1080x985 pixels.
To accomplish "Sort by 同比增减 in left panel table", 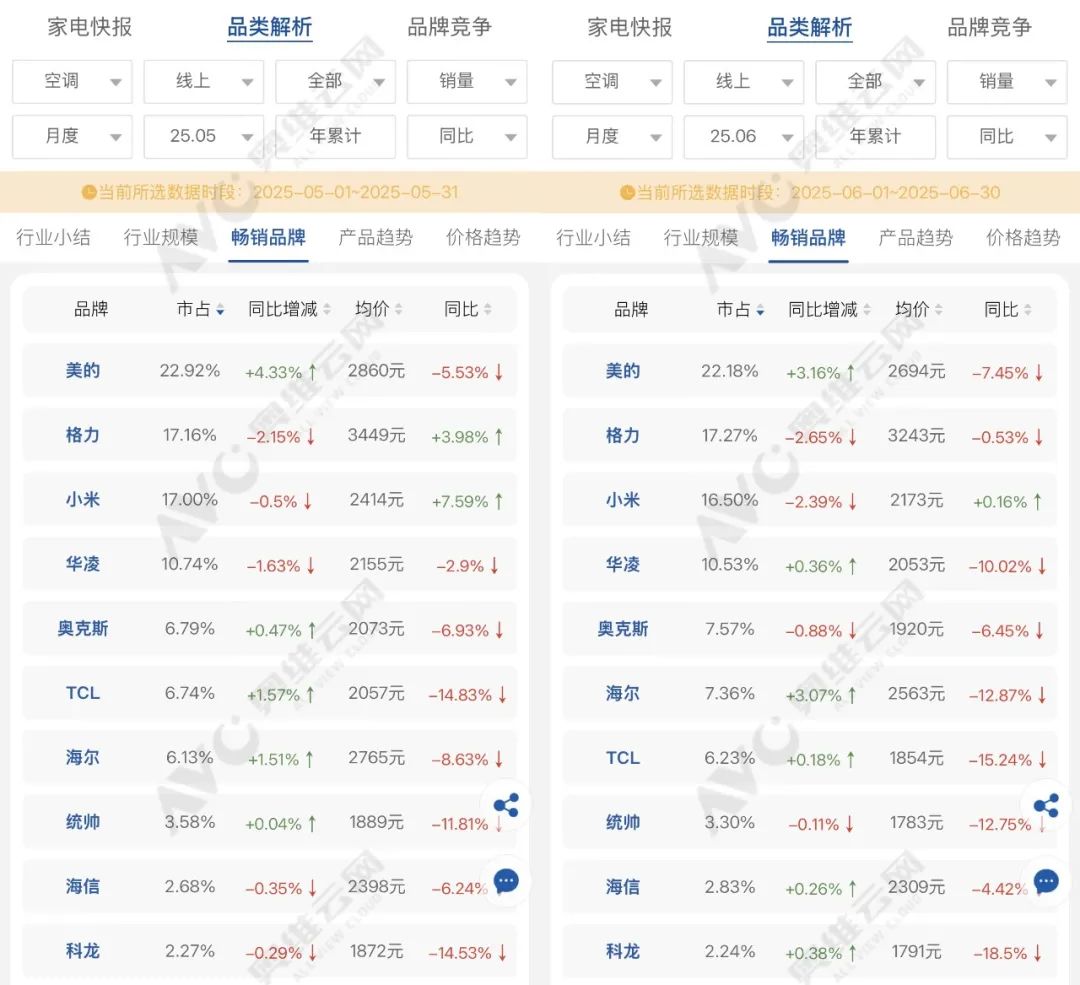I will [289, 309].
